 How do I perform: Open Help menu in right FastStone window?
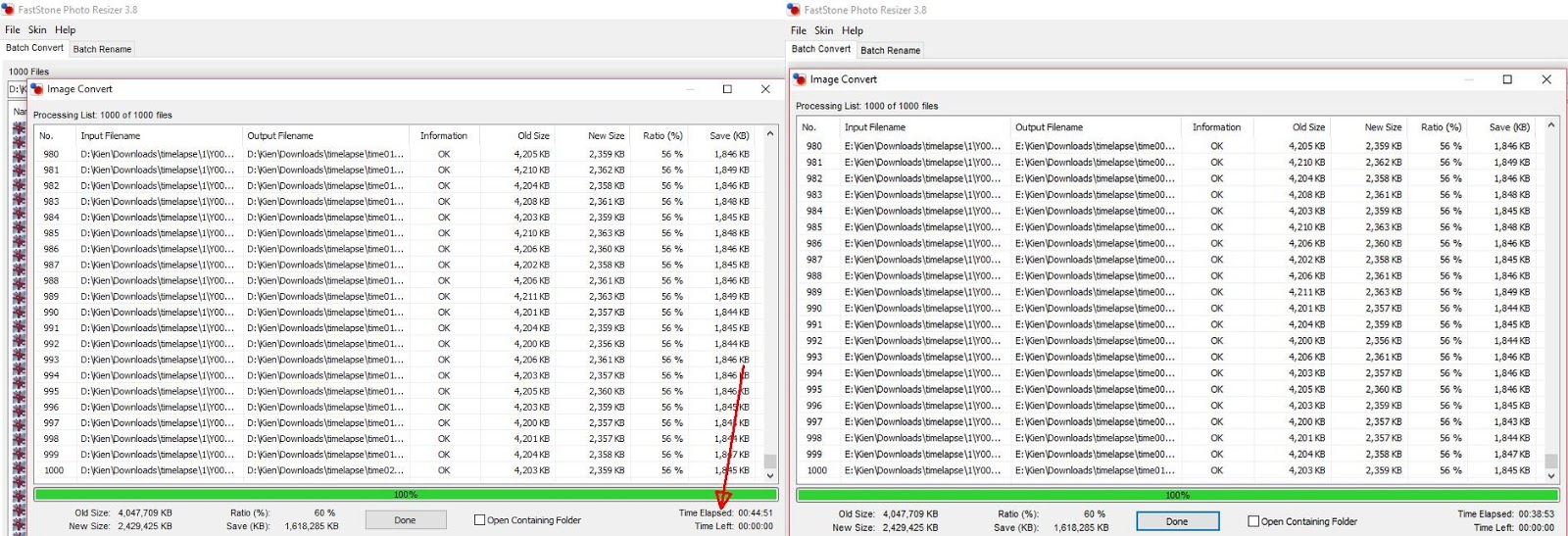(x=853, y=30)
